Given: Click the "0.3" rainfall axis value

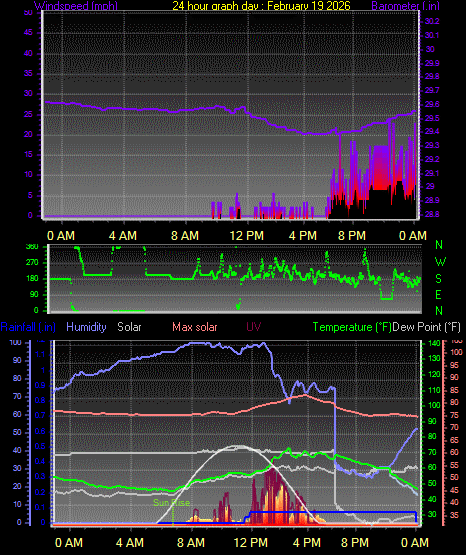Looking at the screenshot, I should click(x=40, y=476).
